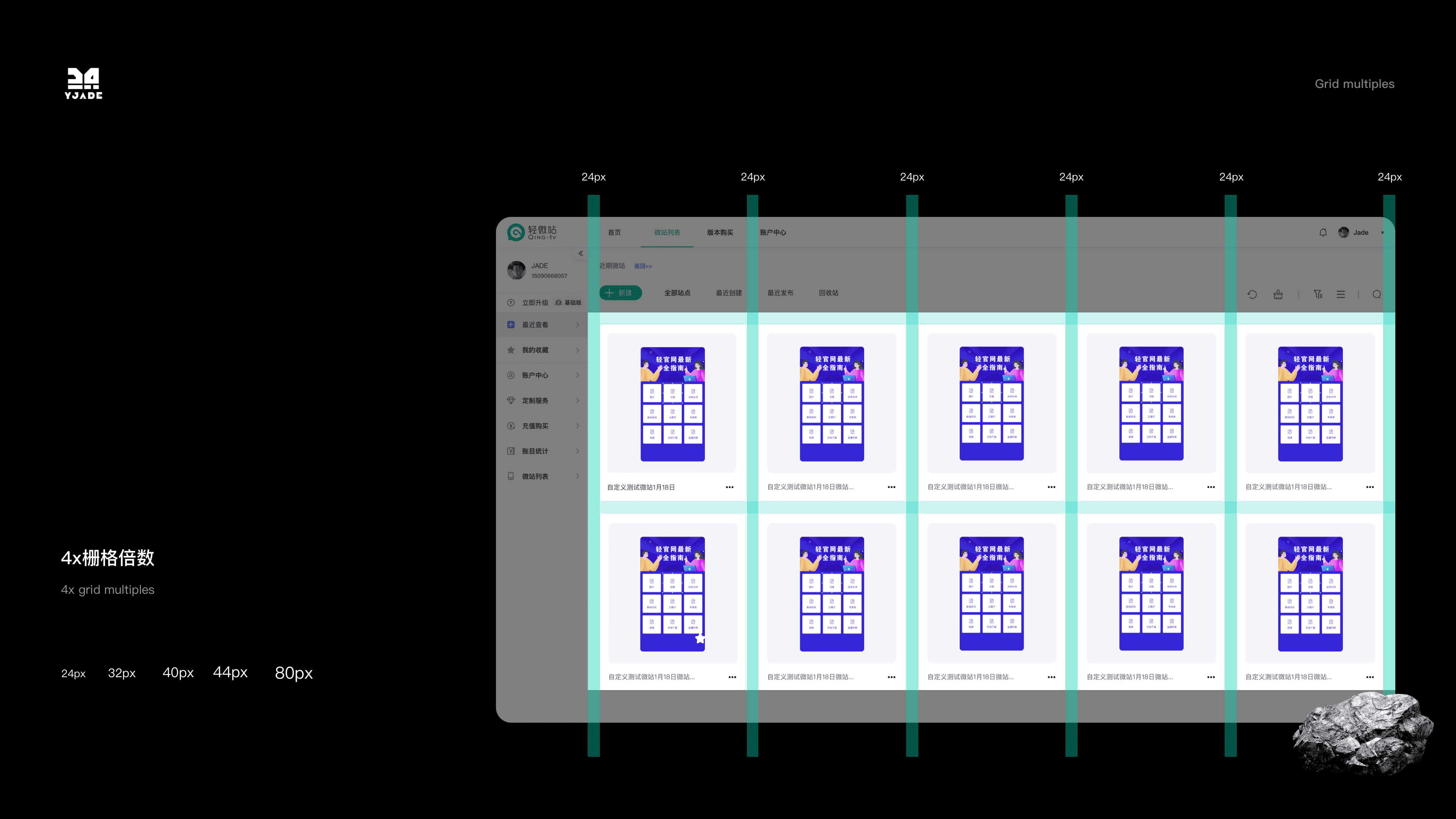Viewport: 1456px width, 819px height.
Task: Click the title 自定义测试微站1月18日
Action: click(x=641, y=487)
